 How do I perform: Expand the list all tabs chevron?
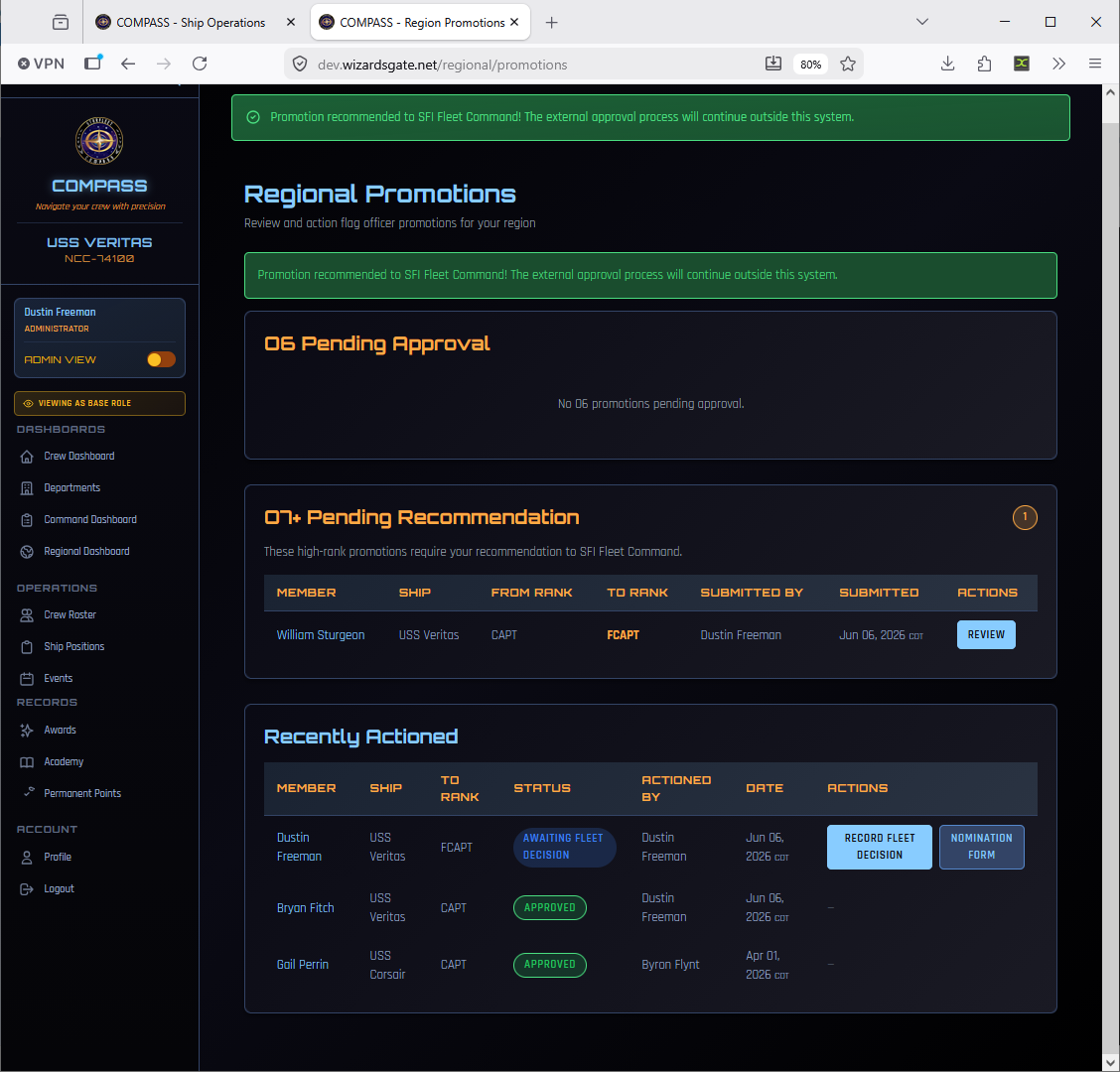pyautogui.click(x=922, y=22)
